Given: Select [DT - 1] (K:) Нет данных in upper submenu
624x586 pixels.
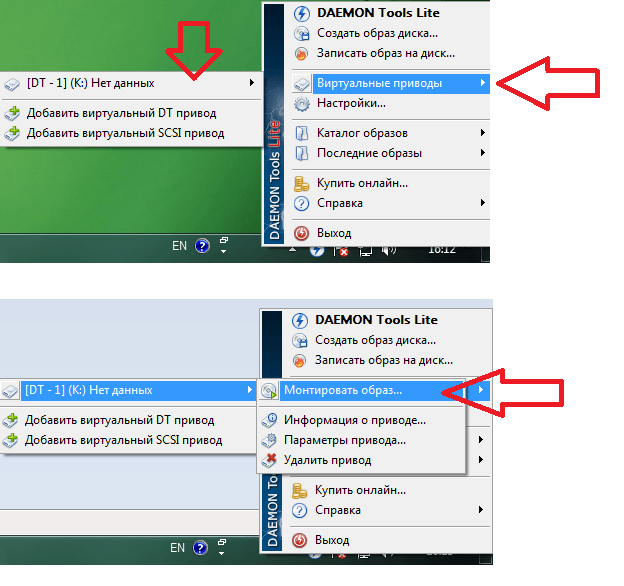Looking at the screenshot, I should pos(130,83).
